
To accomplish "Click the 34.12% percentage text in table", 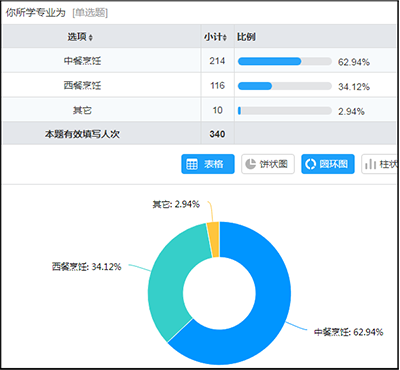I will point(354,87).
